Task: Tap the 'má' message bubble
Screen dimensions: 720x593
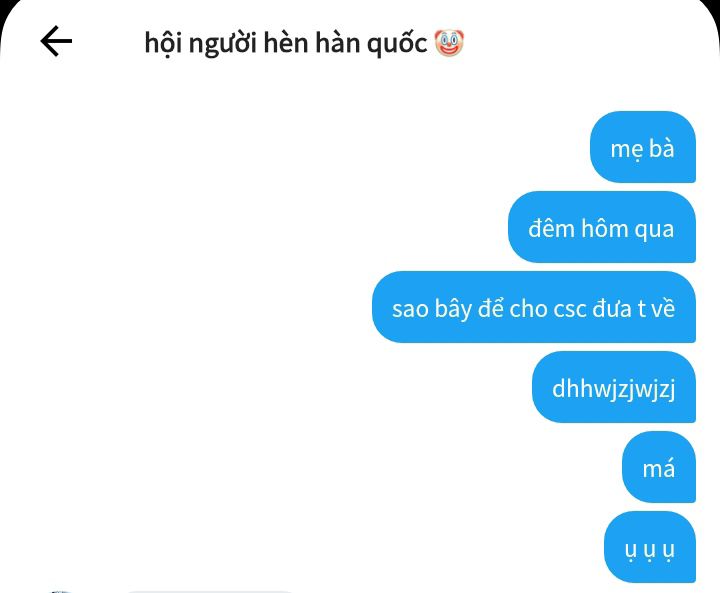Action: click(x=659, y=467)
